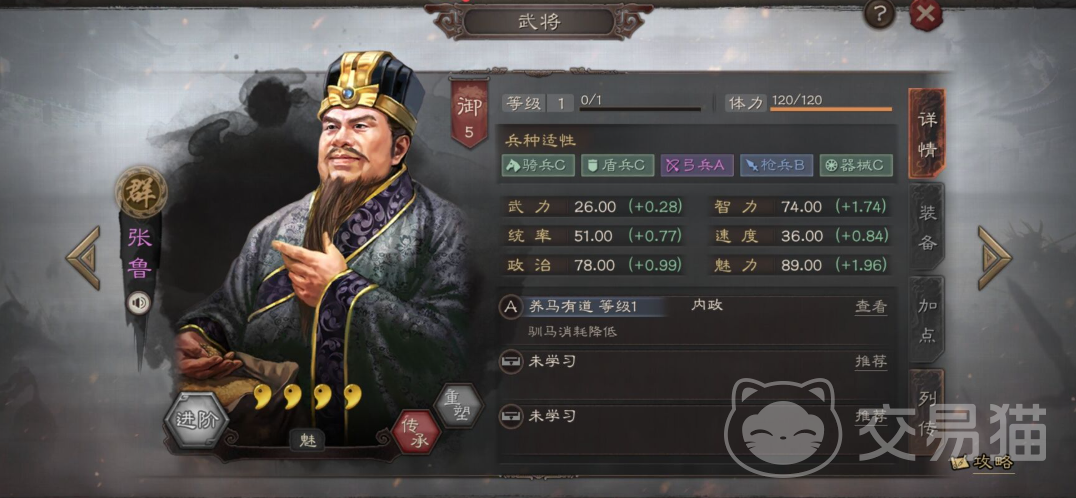Screen dimensions: 1076x498
Task: Click 推荐 beside the first unlearned skill
Action: [x=871, y=361]
